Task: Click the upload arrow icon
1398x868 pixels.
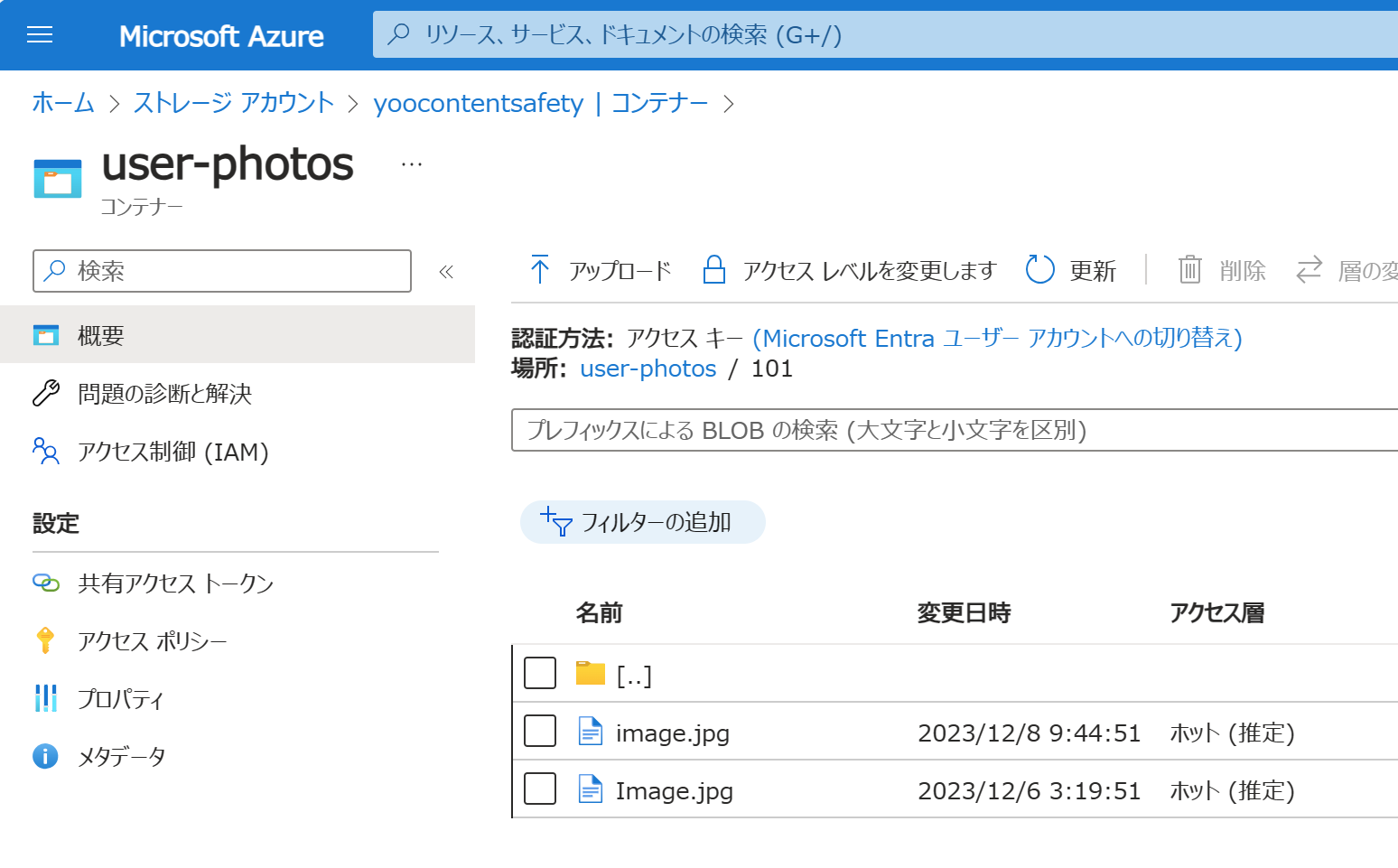Action: (540, 269)
